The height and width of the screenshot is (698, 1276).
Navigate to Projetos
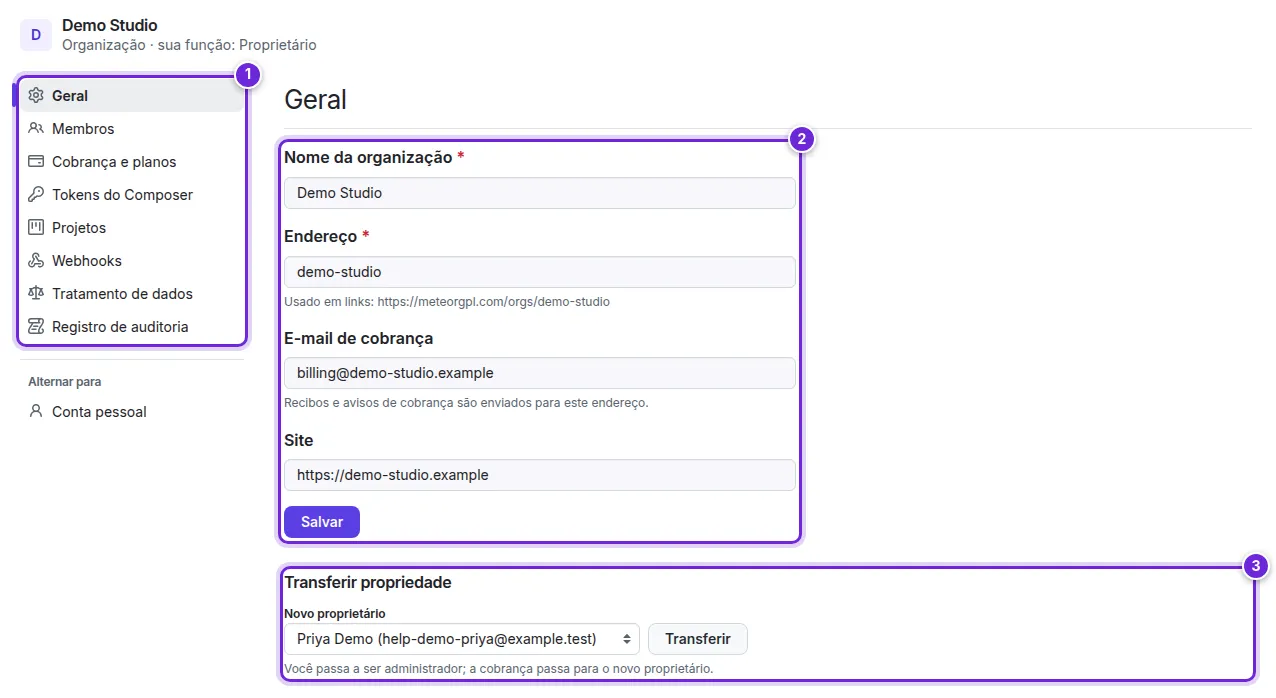(x=132, y=228)
